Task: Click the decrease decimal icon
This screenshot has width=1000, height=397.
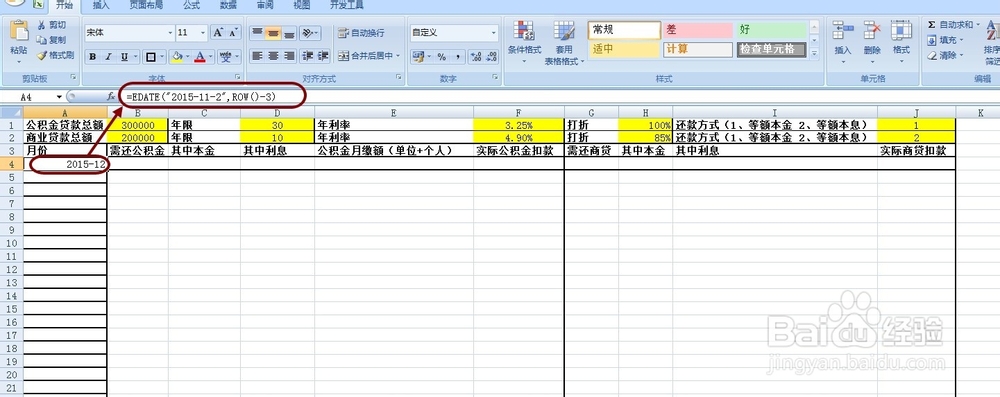Action: click(x=491, y=57)
